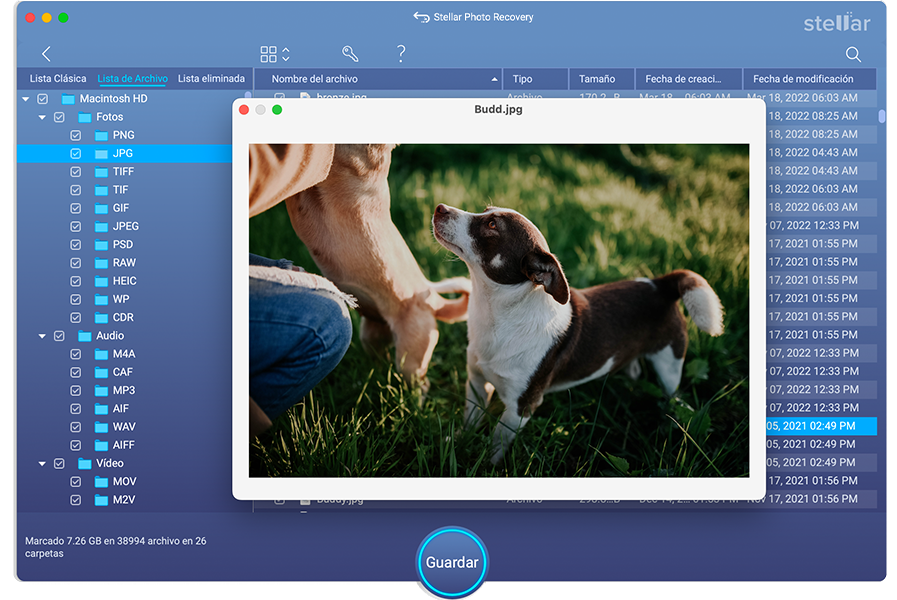Toggle the JPG checkbox
The image size is (897, 600).
[76, 153]
